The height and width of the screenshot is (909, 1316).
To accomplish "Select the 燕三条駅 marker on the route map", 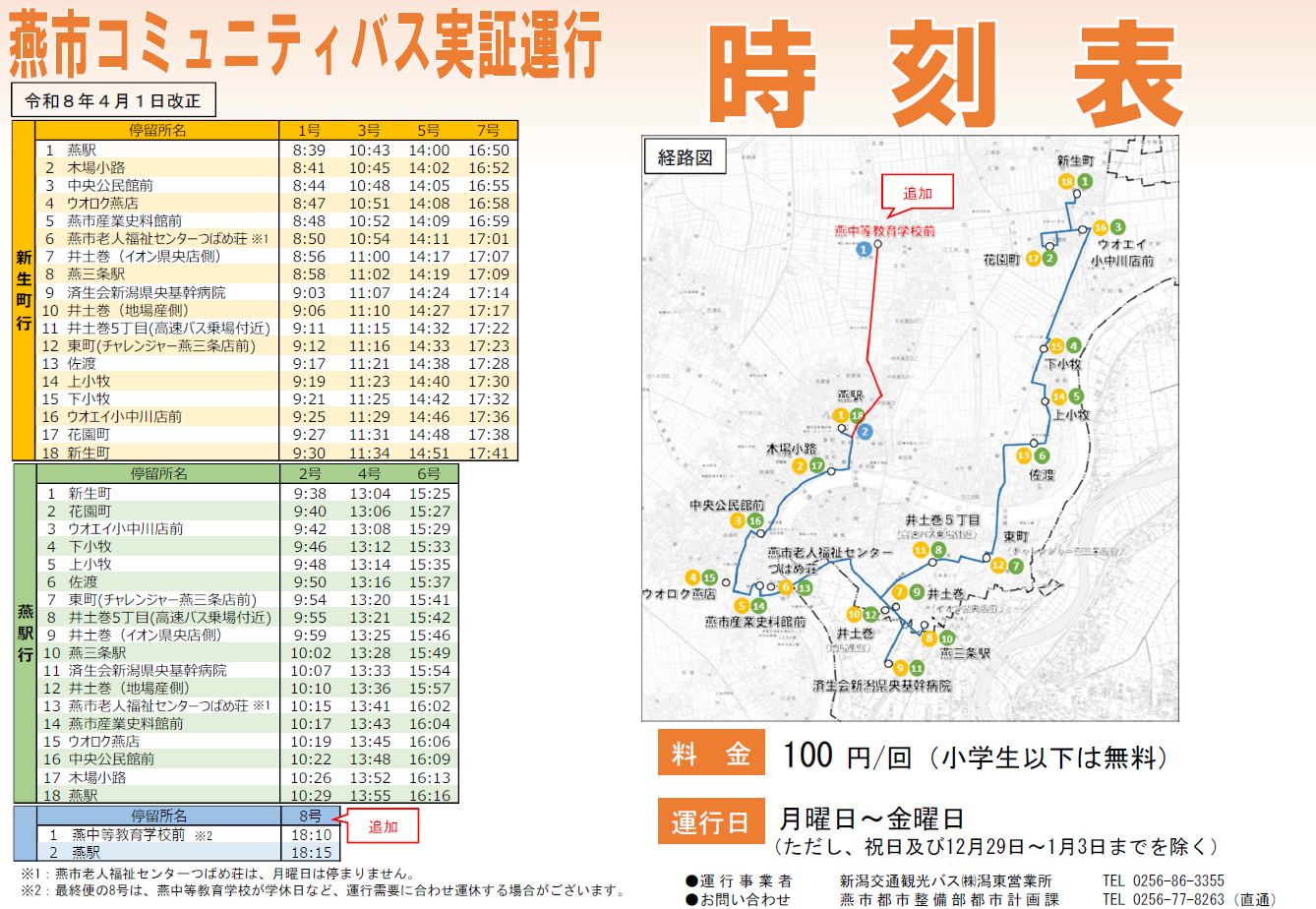I will [x=937, y=639].
